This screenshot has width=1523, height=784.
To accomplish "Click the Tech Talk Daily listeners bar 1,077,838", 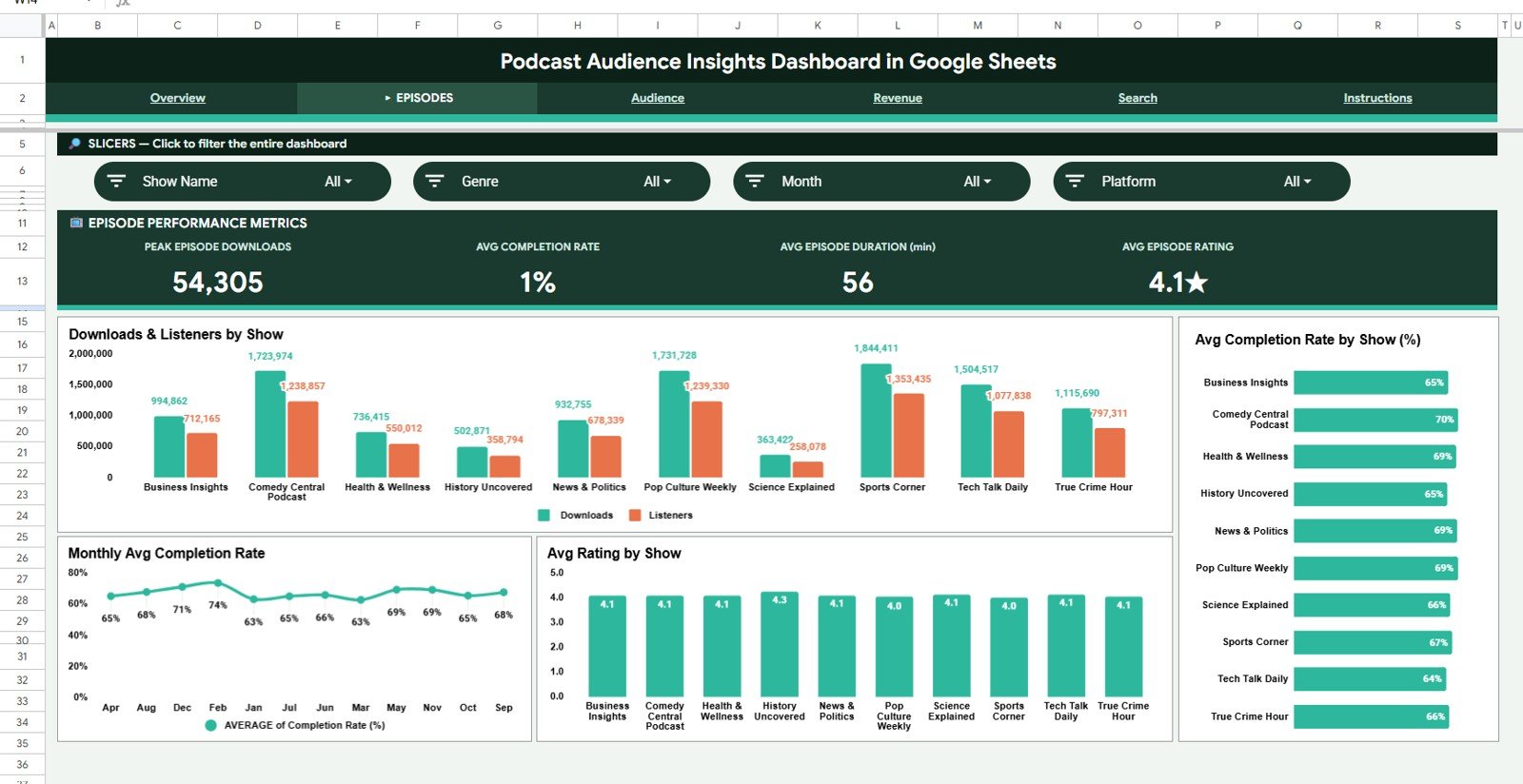I will pos(1009,444).
